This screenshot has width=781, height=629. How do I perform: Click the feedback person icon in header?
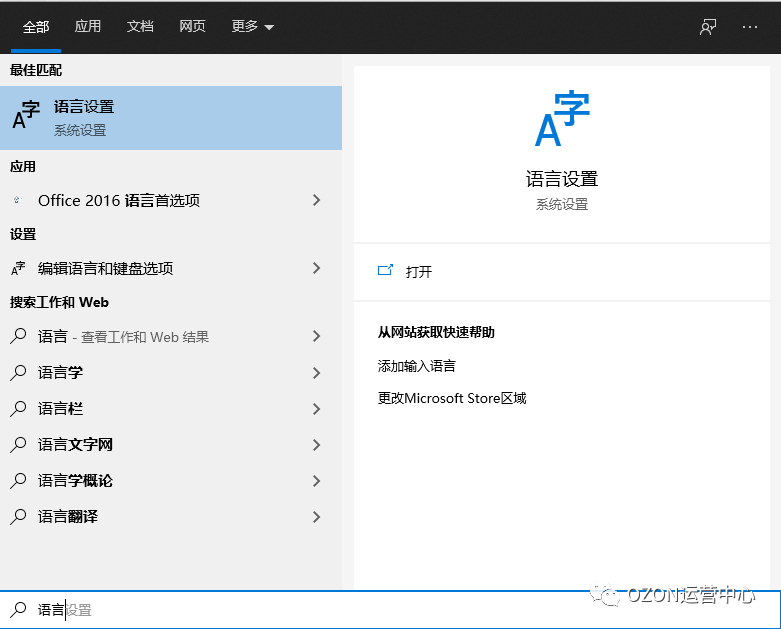pos(708,27)
